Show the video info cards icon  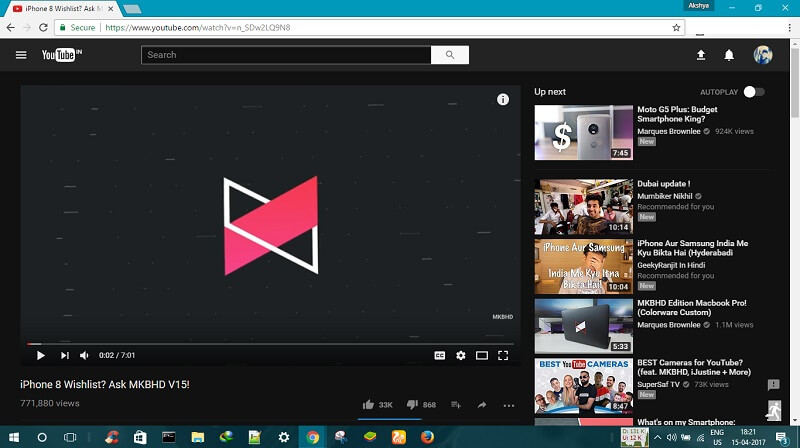coord(503,99)
